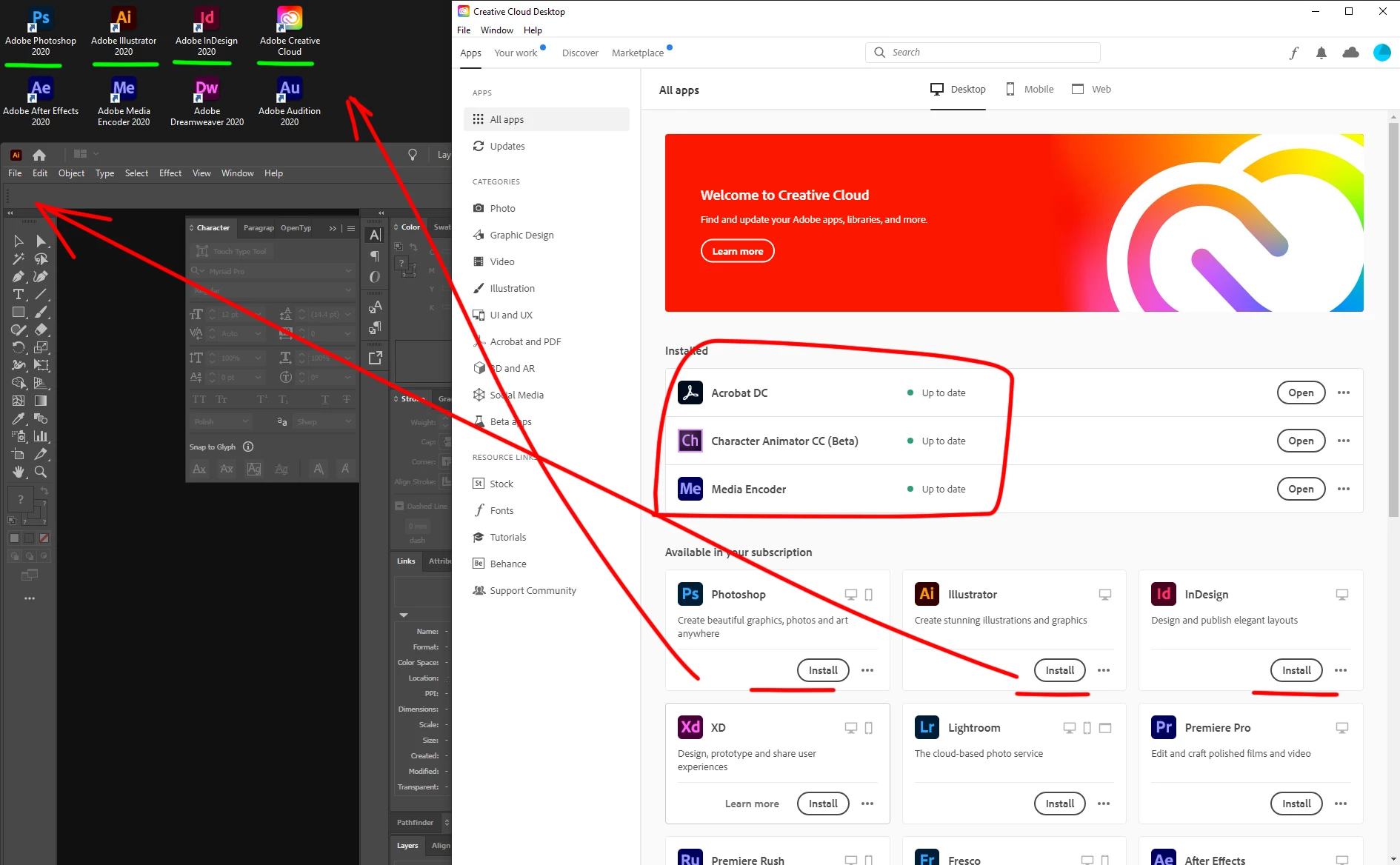The height and width of the screenshot is (865, 1400).
Task: Open more options for Media Encoder
Action: tap(1344, 489)
